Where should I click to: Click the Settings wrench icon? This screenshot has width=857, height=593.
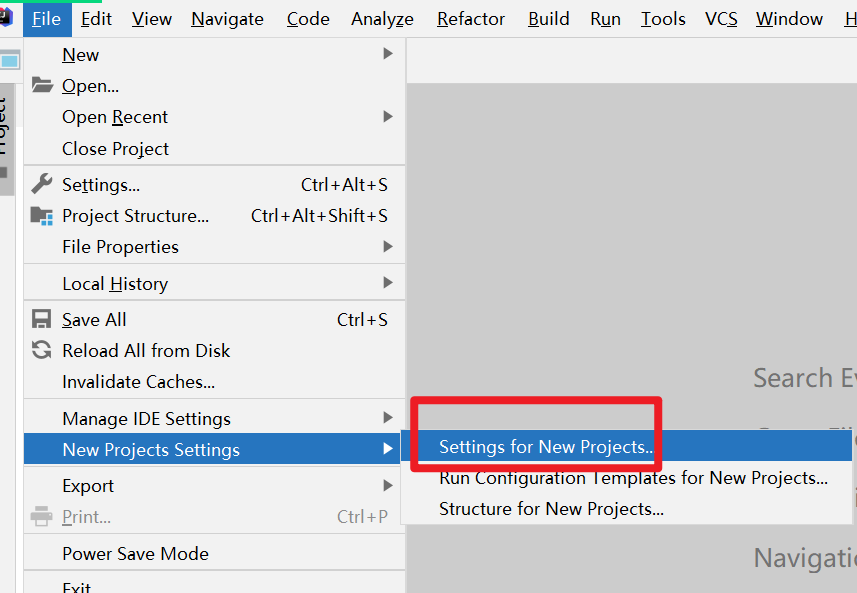(42, 184)
